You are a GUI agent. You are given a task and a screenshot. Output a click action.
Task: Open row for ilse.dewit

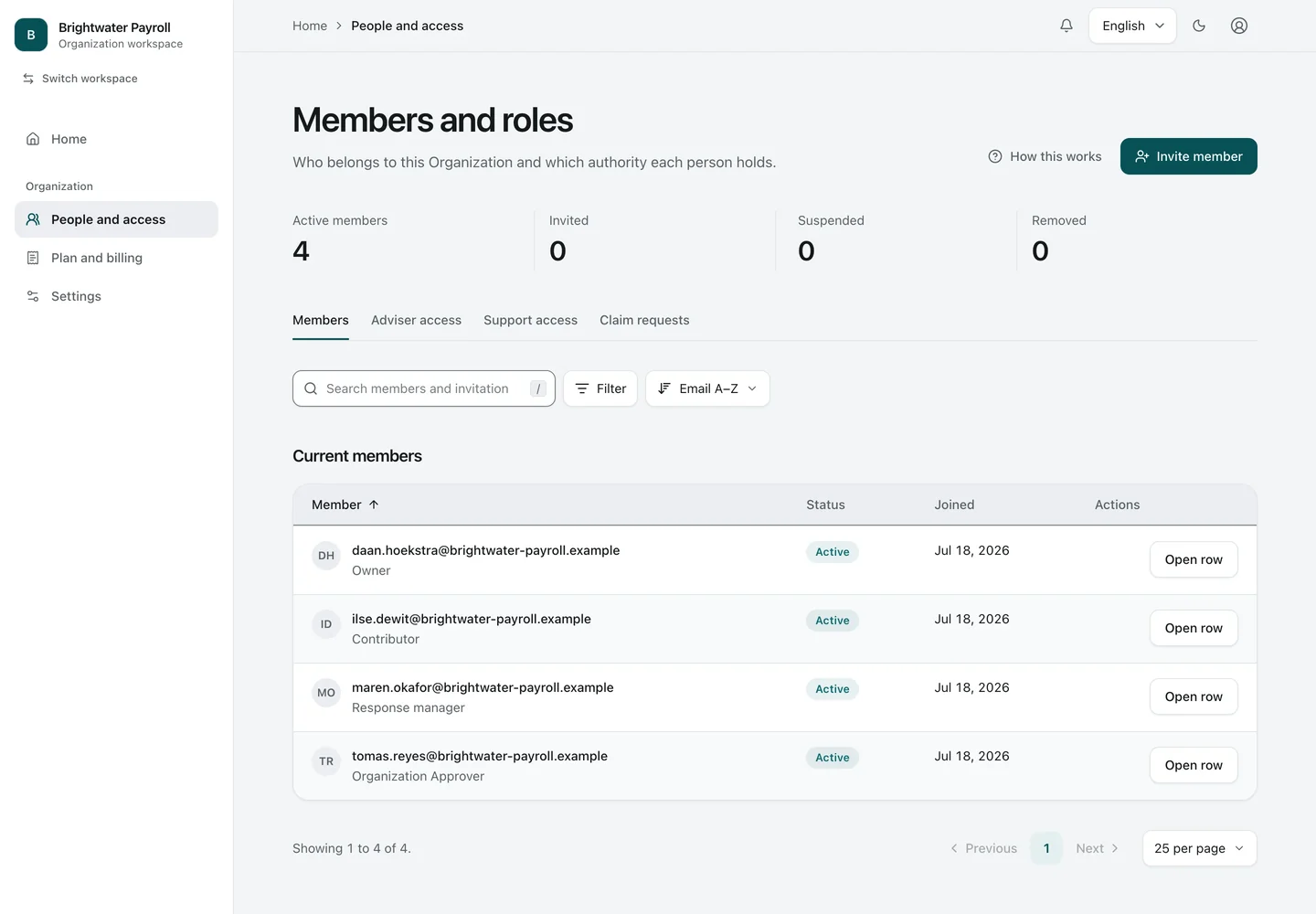point(1194,628)
